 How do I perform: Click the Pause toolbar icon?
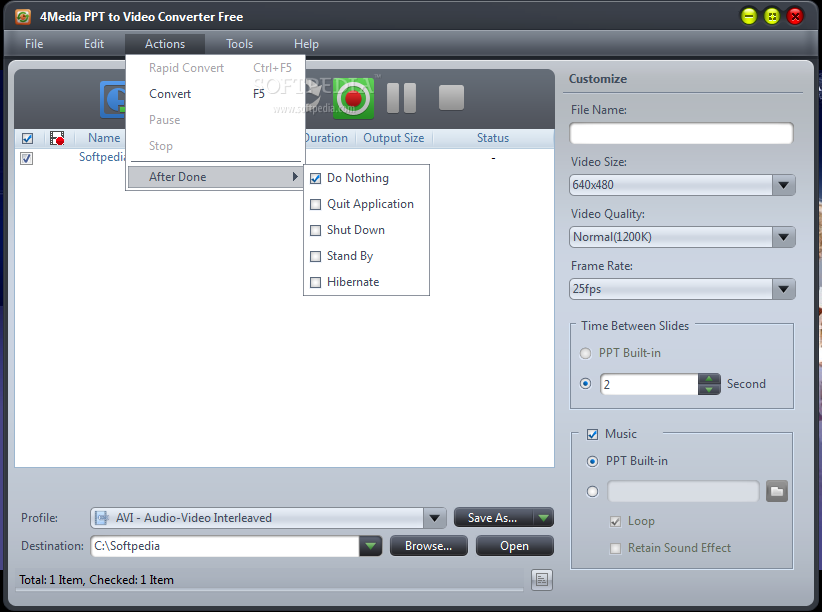coord(401,98)
